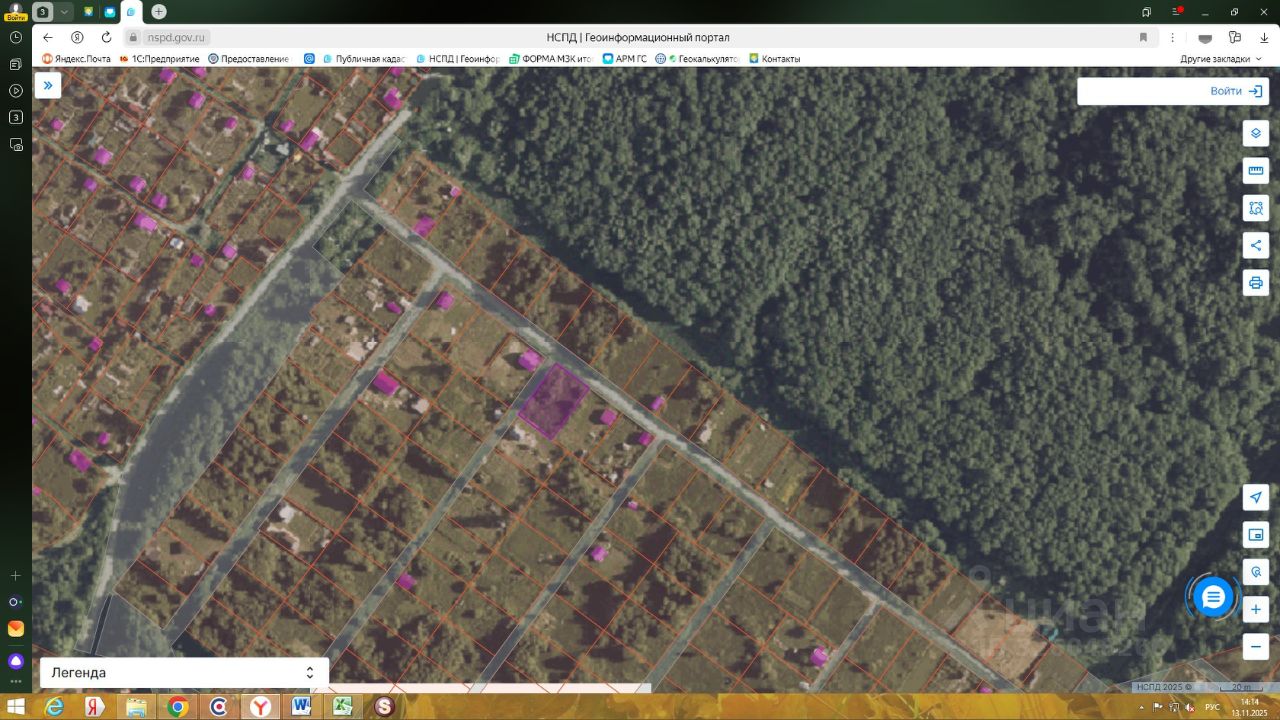Open the overview map widget

coord(1256,534)
